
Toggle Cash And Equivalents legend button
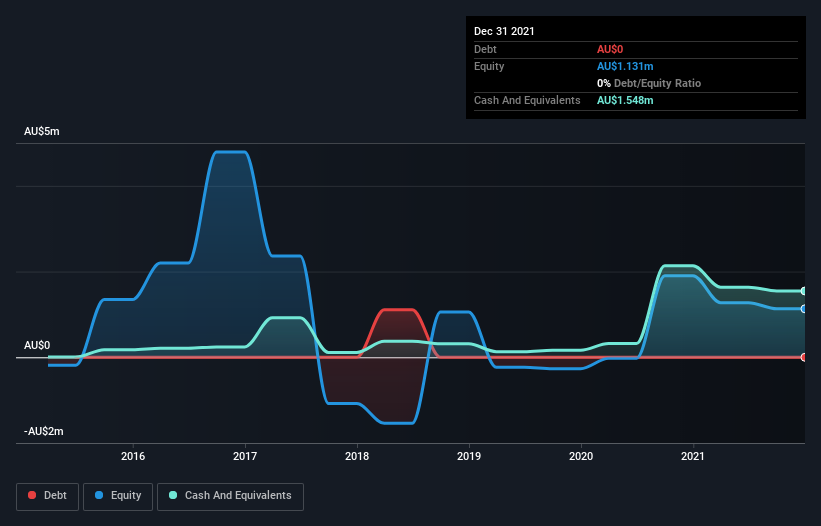[x=230, y=496]
